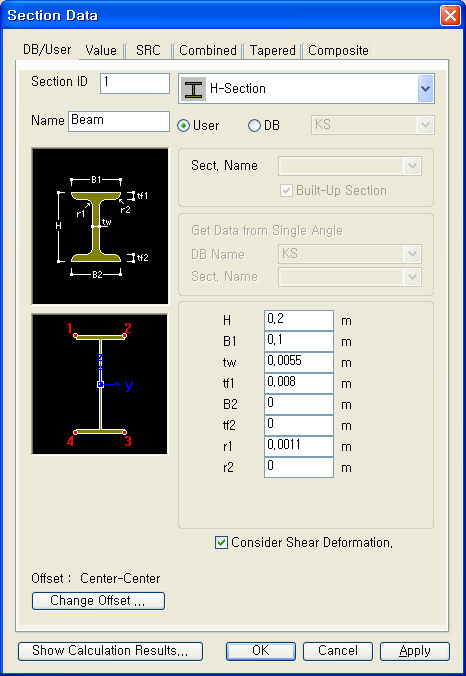
Task: Select the User radio button
Action: pyautogui.click(x=184, y=126)
